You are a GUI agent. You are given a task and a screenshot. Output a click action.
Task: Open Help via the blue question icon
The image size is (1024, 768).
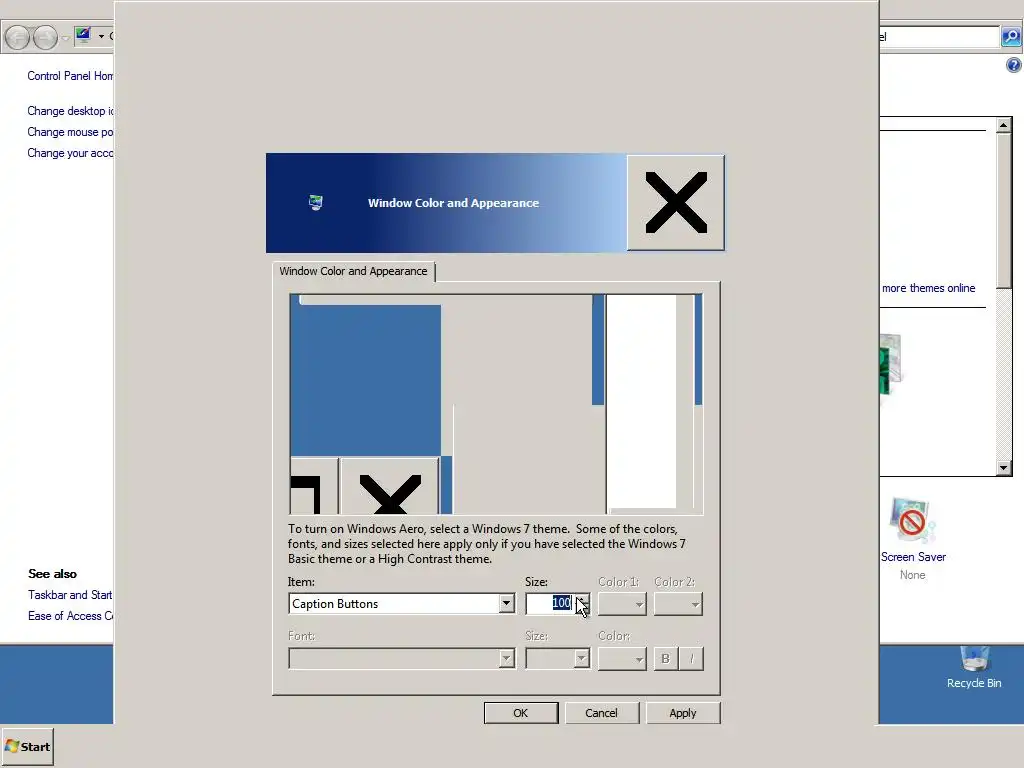[x=1014, y=65]
